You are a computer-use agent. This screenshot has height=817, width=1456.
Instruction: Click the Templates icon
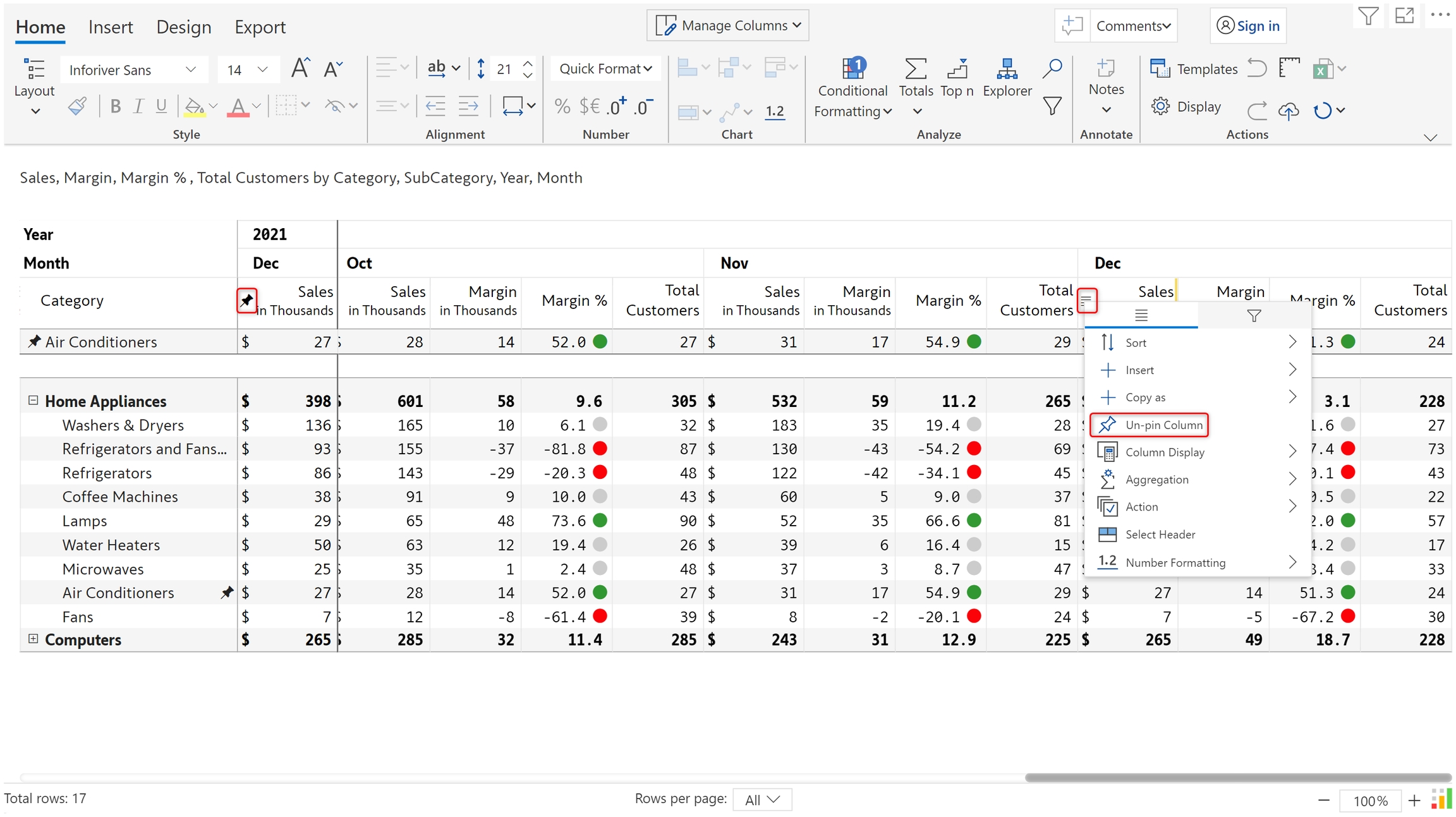(x=1160, y=69)
